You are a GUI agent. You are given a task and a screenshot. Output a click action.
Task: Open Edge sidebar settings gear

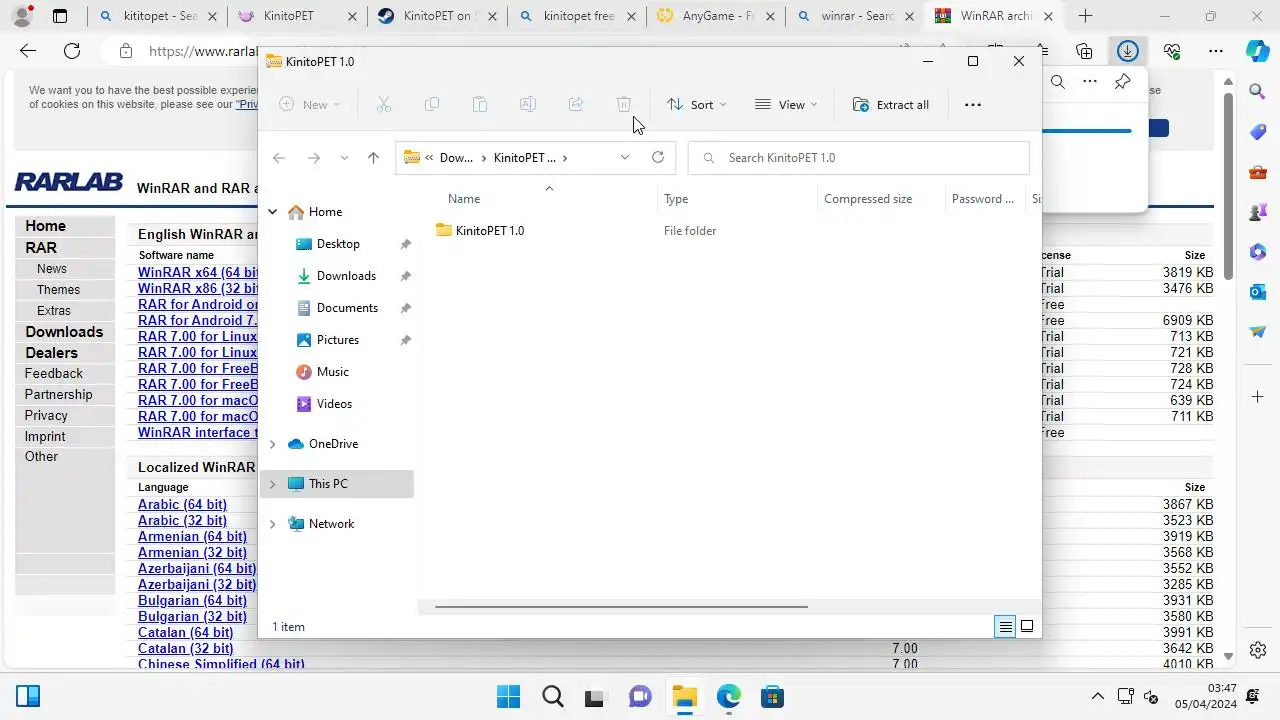tap(1258, 649)
